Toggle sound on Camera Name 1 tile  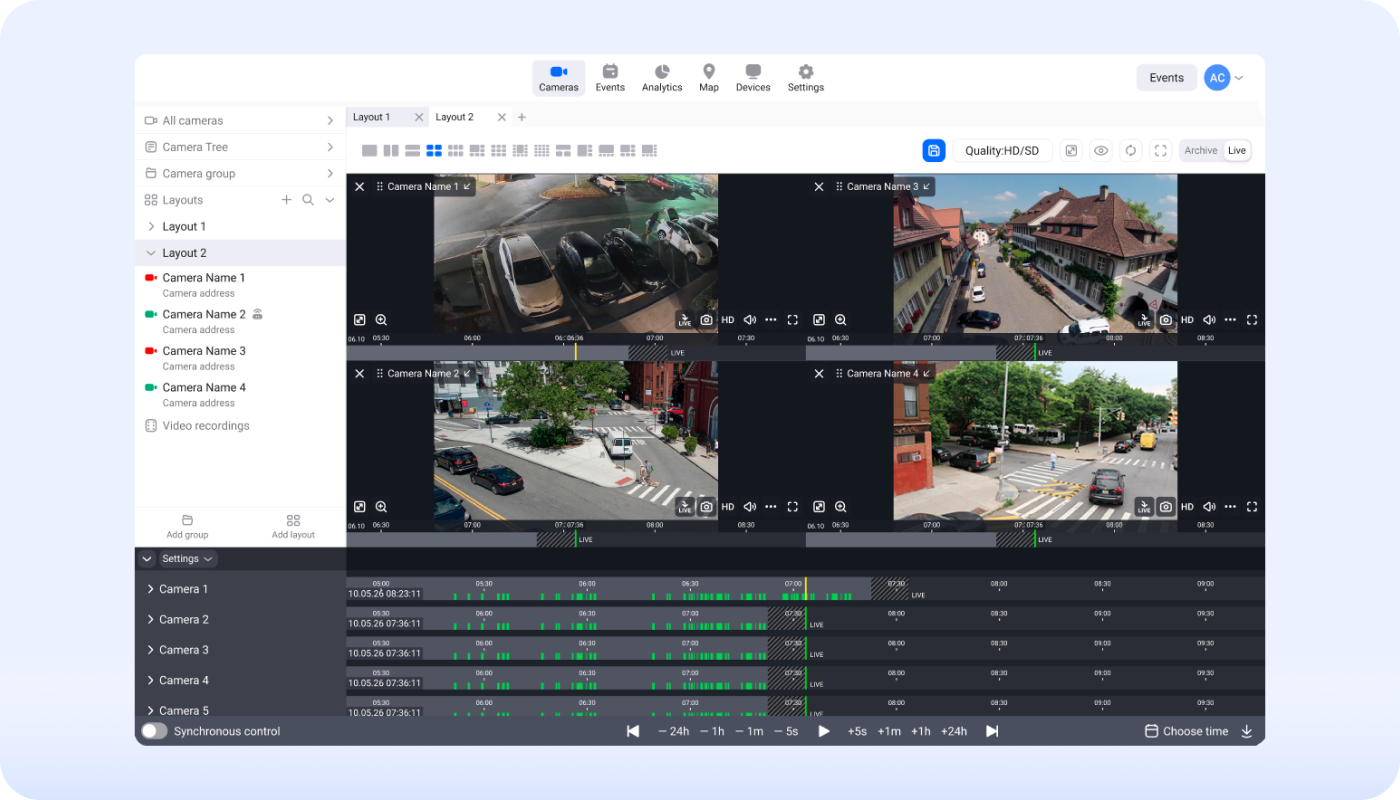pos(750,320)
